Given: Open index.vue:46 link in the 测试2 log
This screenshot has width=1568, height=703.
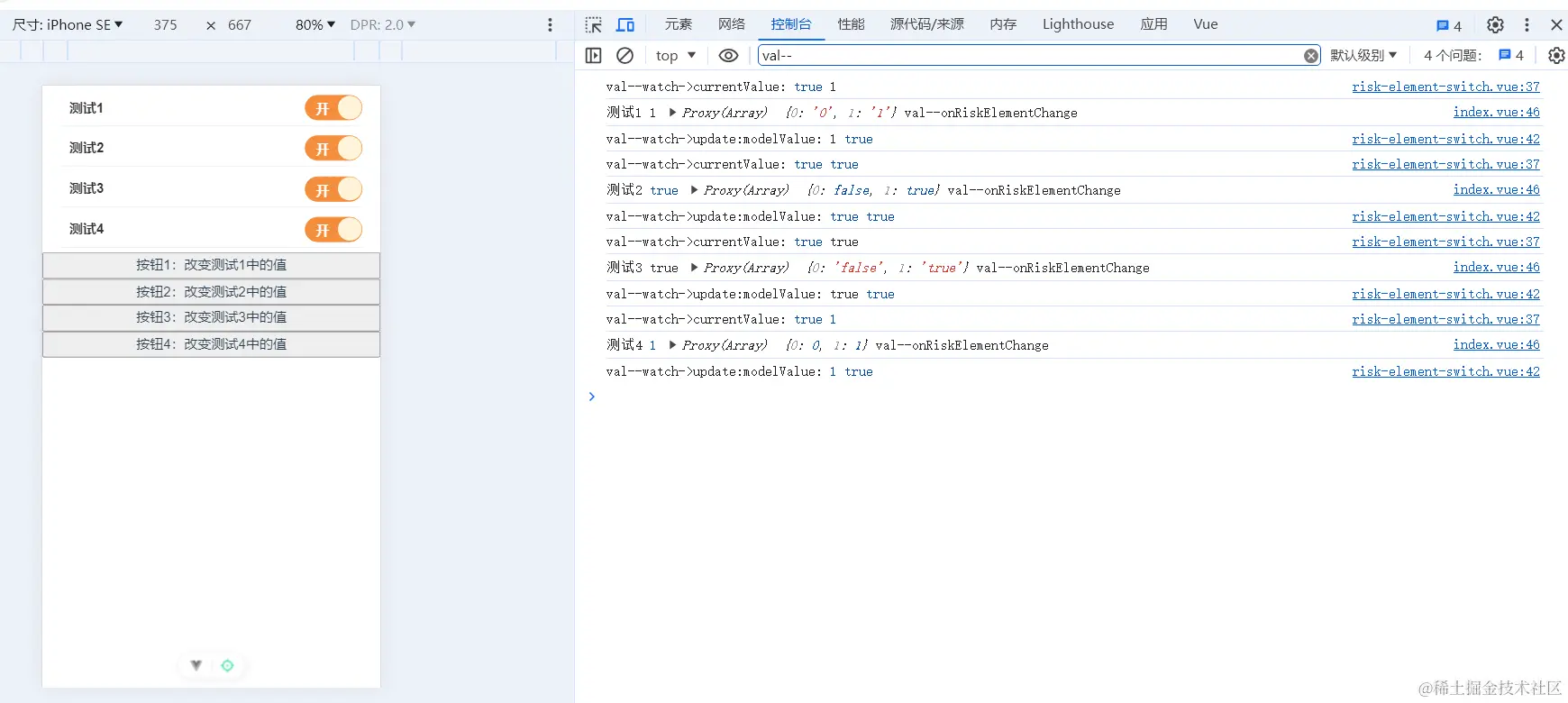Looking at the screenshot, I should [1497, 189].
